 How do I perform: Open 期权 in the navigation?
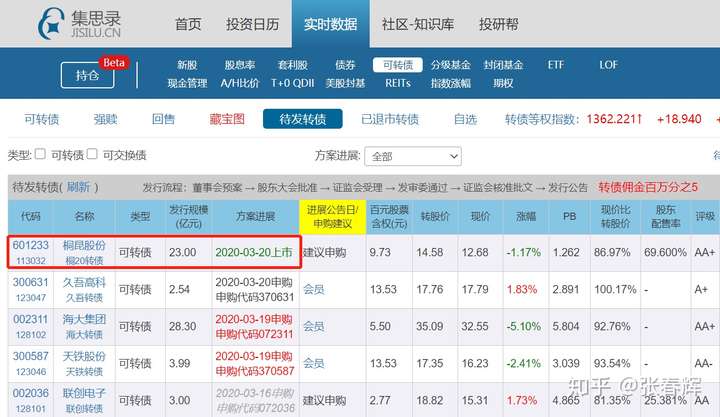[x=503, y=83]
